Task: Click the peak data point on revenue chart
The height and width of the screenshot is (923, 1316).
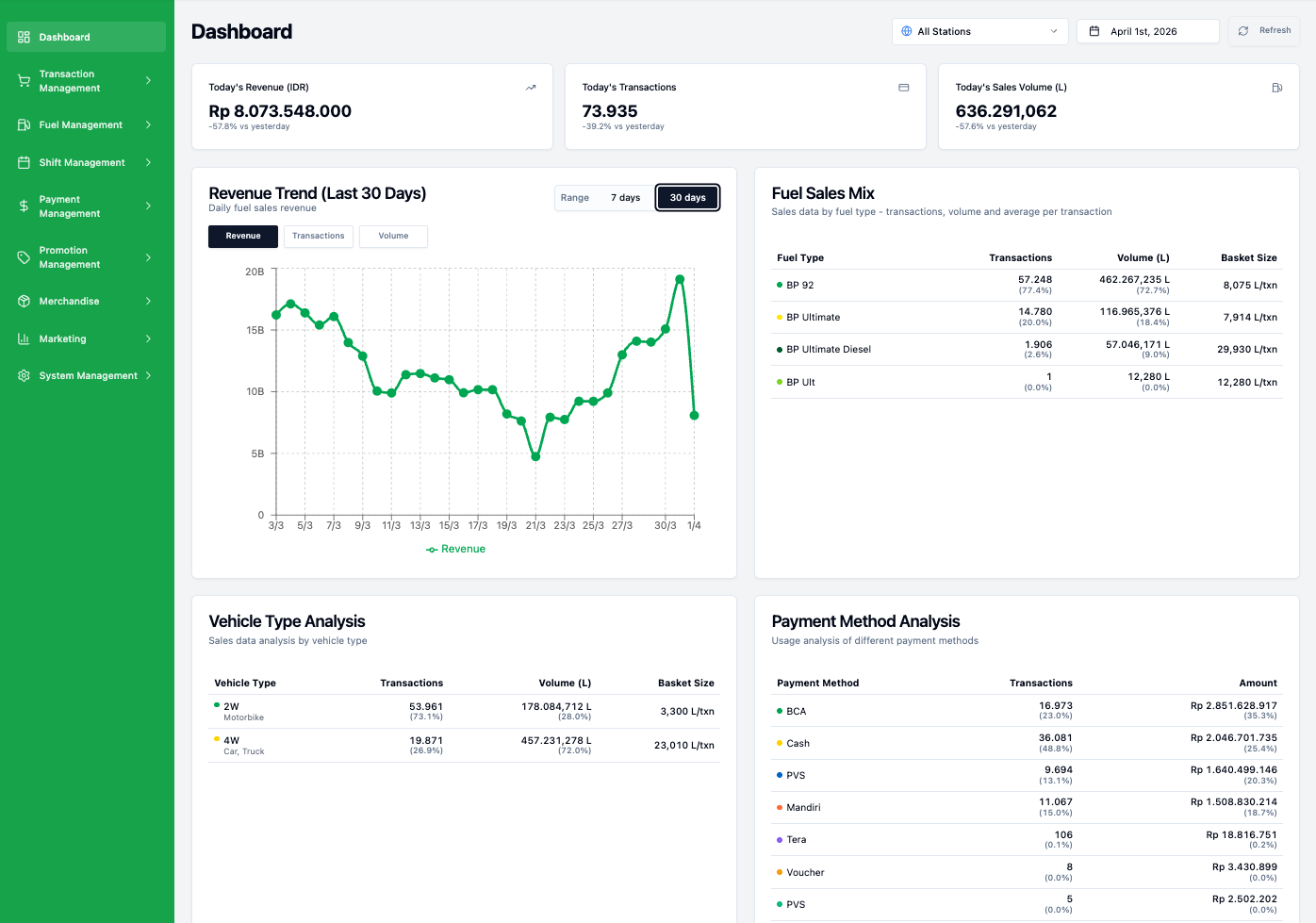Action: [x=680, y=279]
